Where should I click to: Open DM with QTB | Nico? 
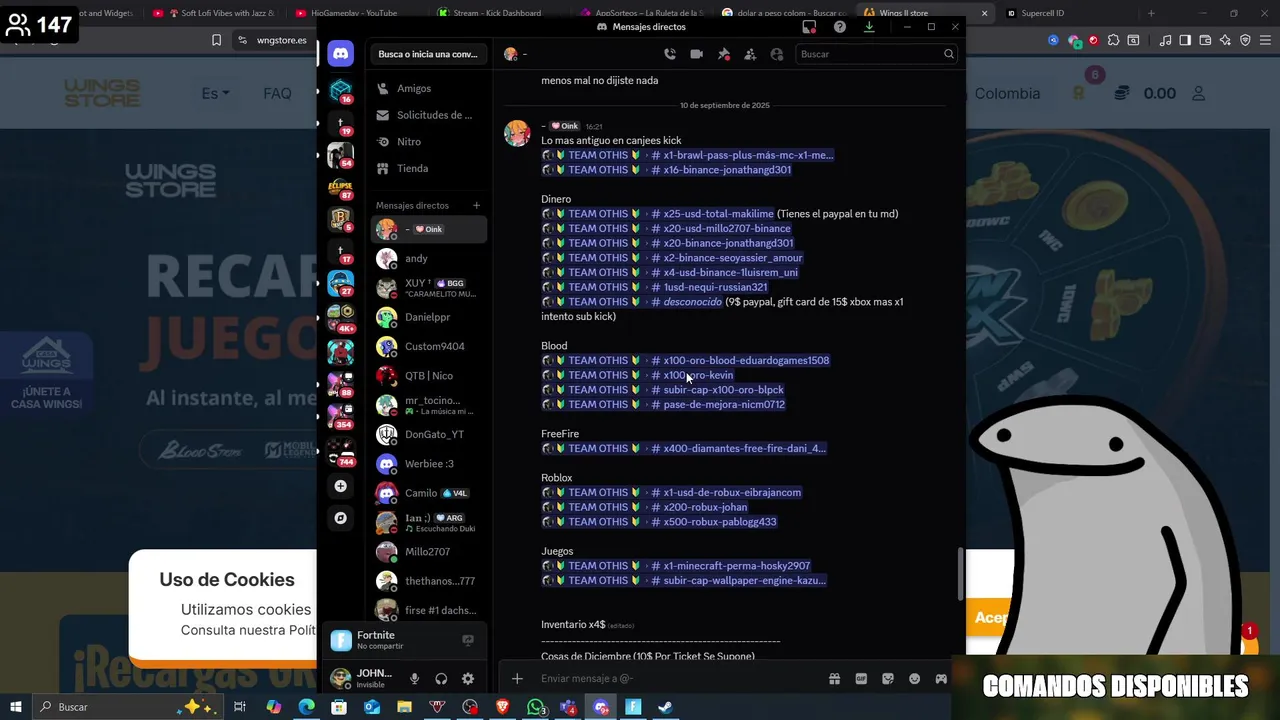[x=427, y=376]
